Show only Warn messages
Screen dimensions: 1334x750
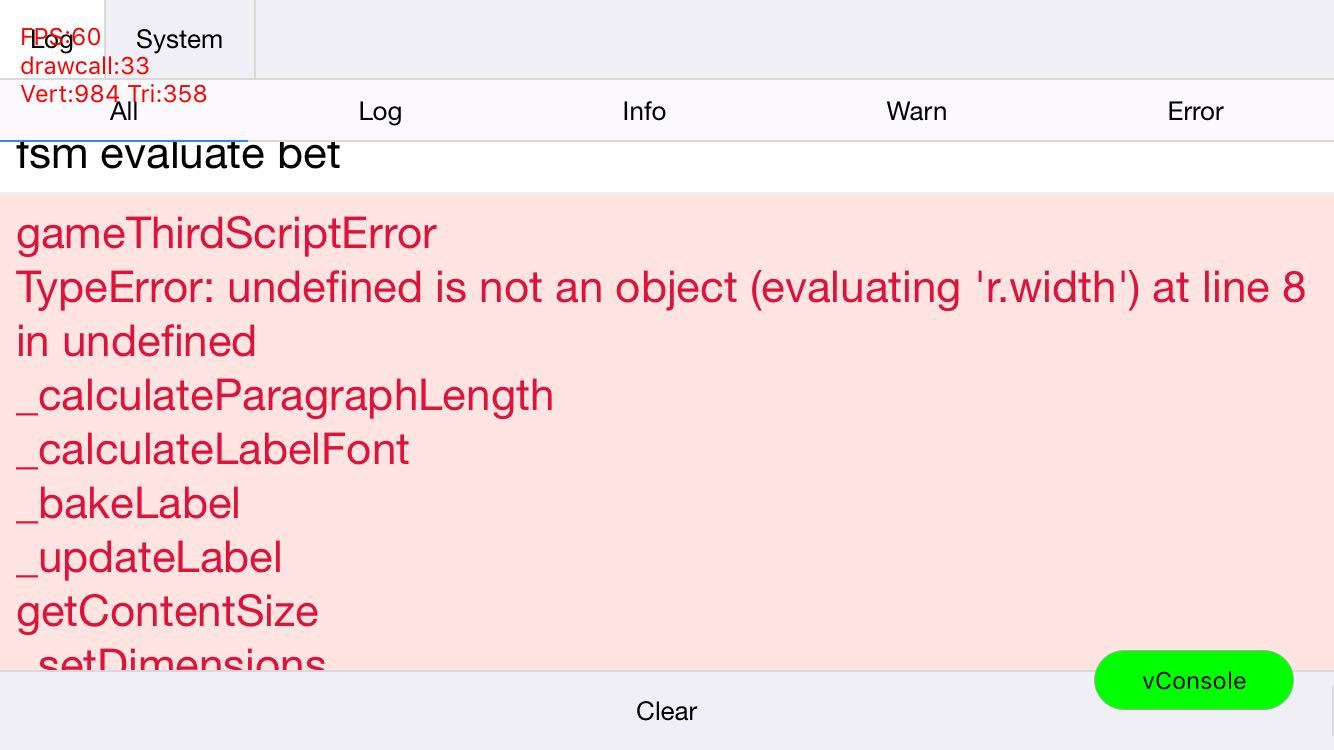(x=916, y=111)
